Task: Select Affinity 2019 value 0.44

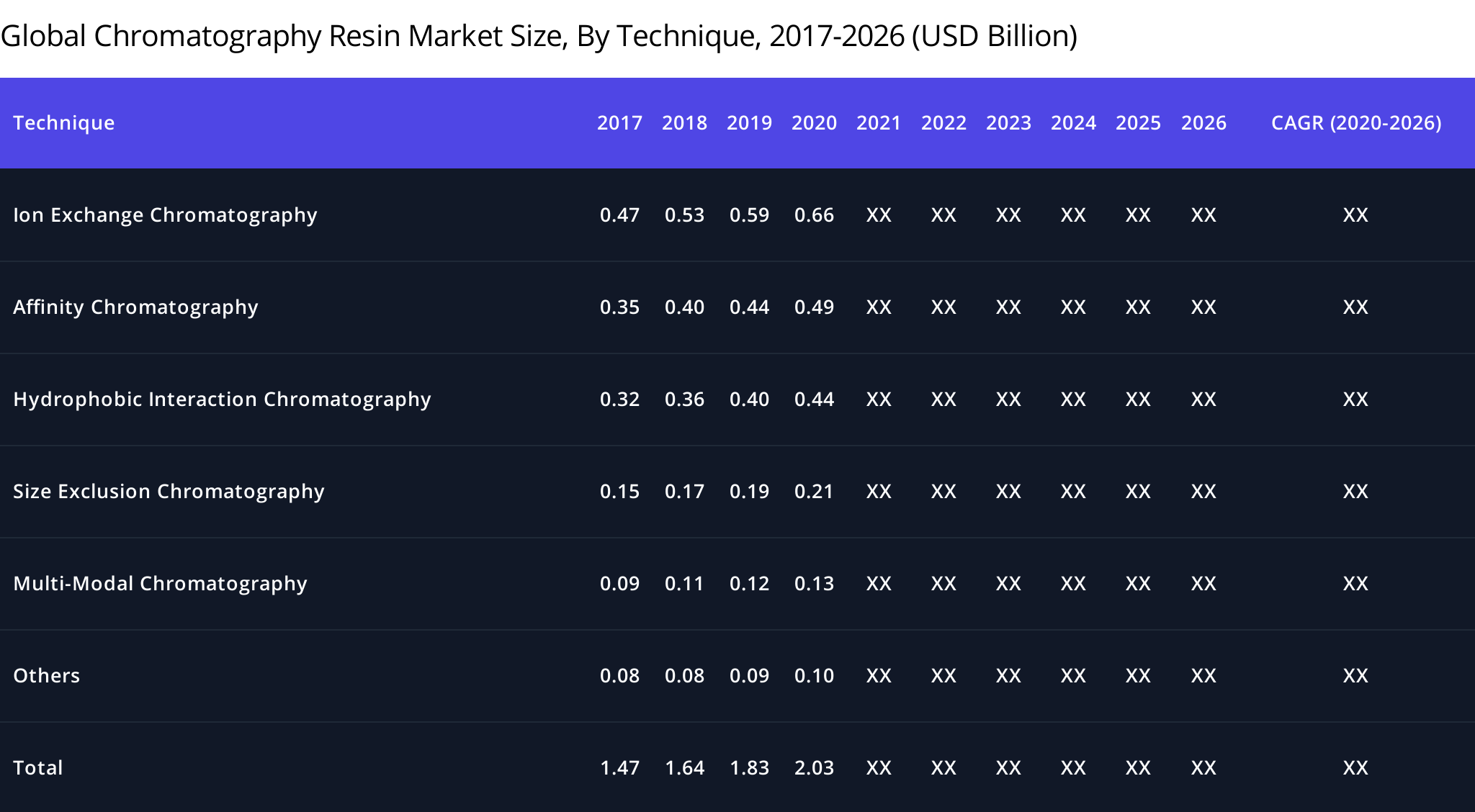Action: click(749, 307)
